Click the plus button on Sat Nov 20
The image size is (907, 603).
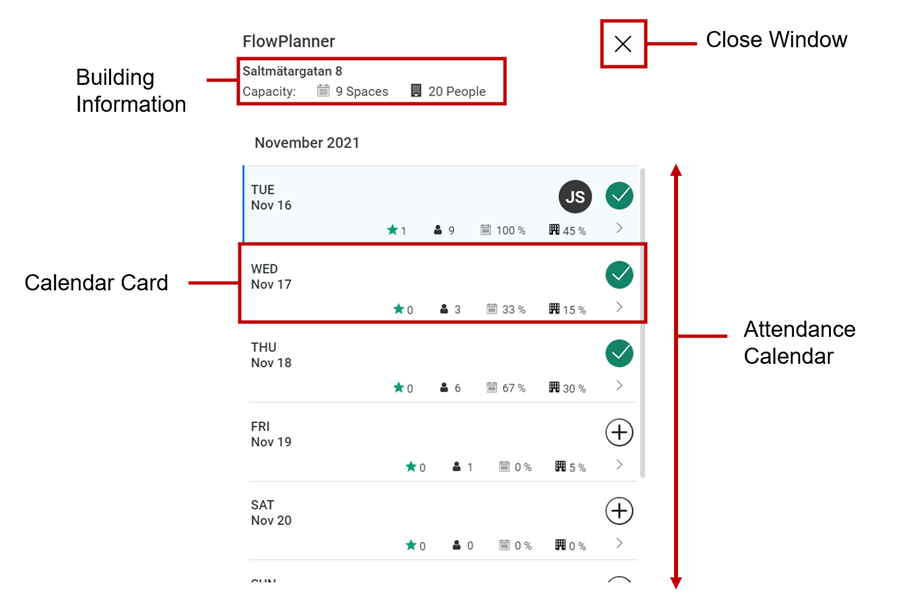(x=619, y=511)
